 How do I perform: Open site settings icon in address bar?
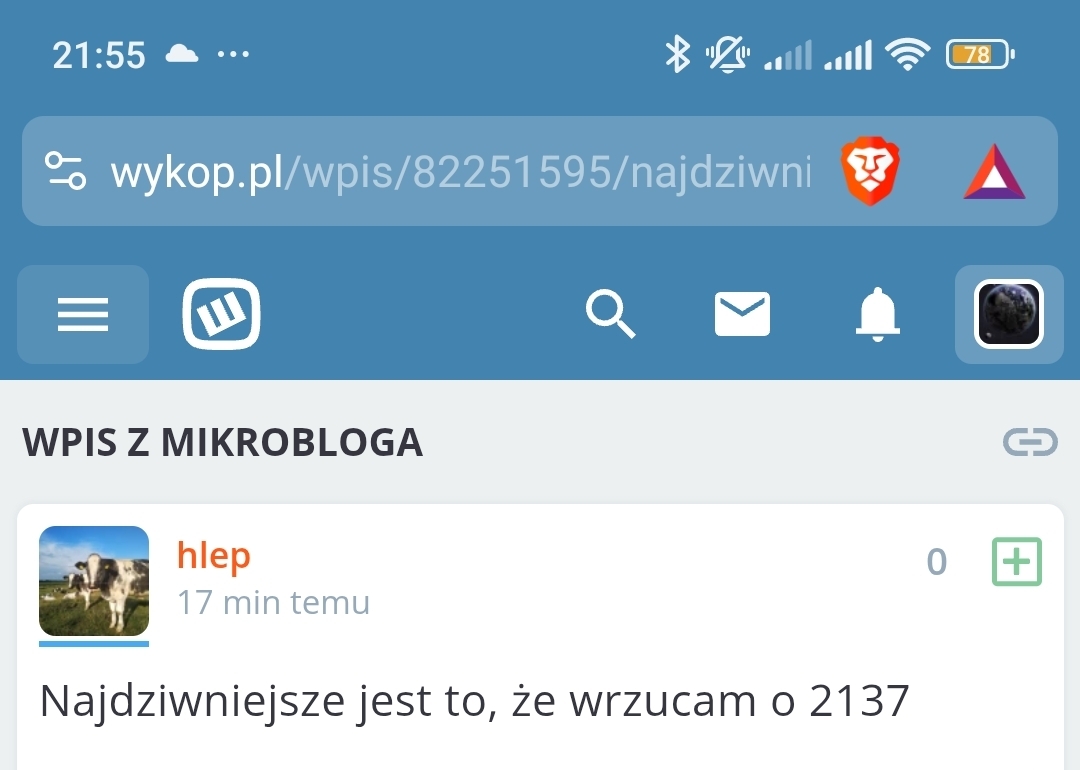coord(65,171)
